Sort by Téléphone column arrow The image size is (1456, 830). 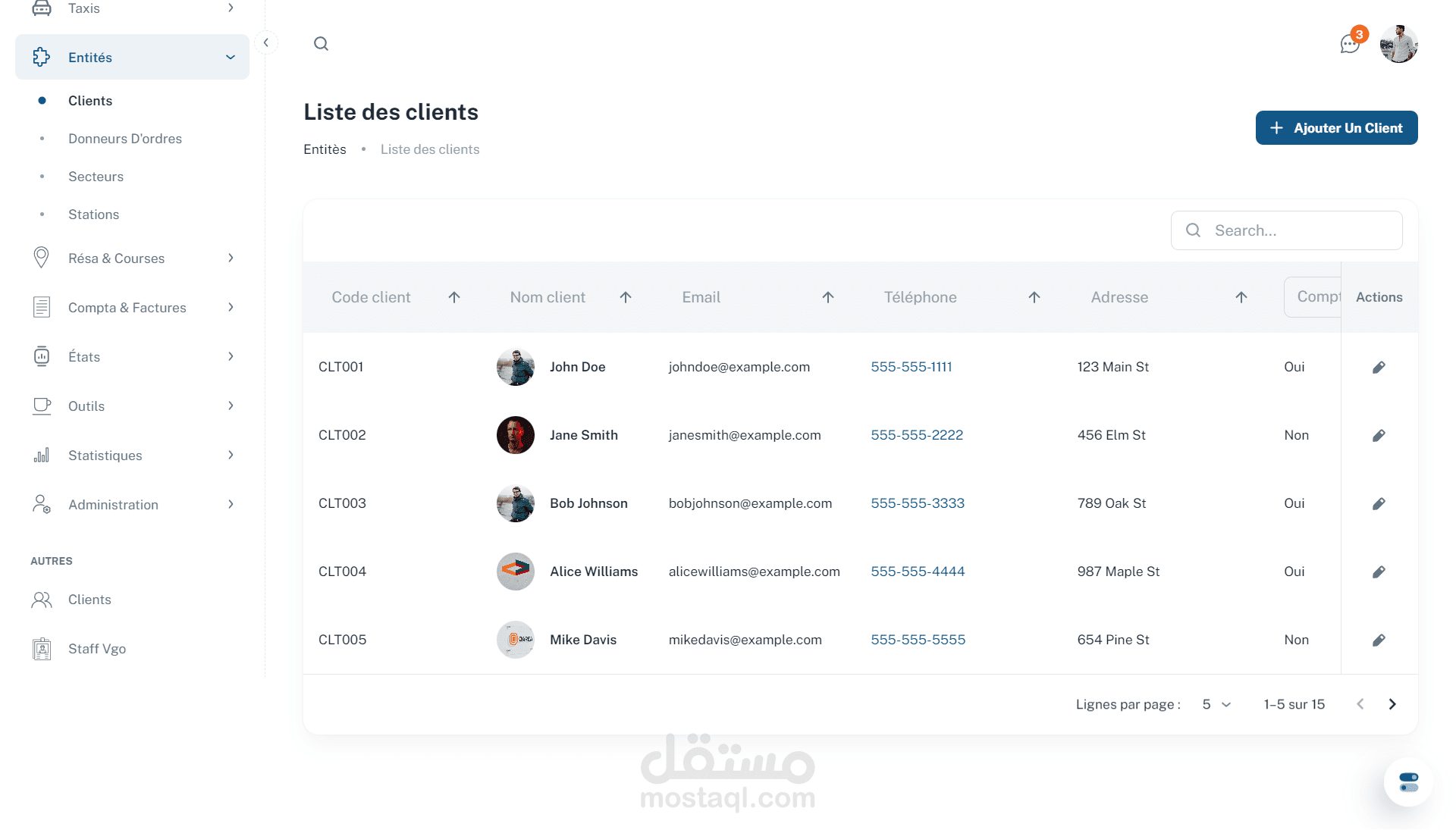tap(1034, 297)
